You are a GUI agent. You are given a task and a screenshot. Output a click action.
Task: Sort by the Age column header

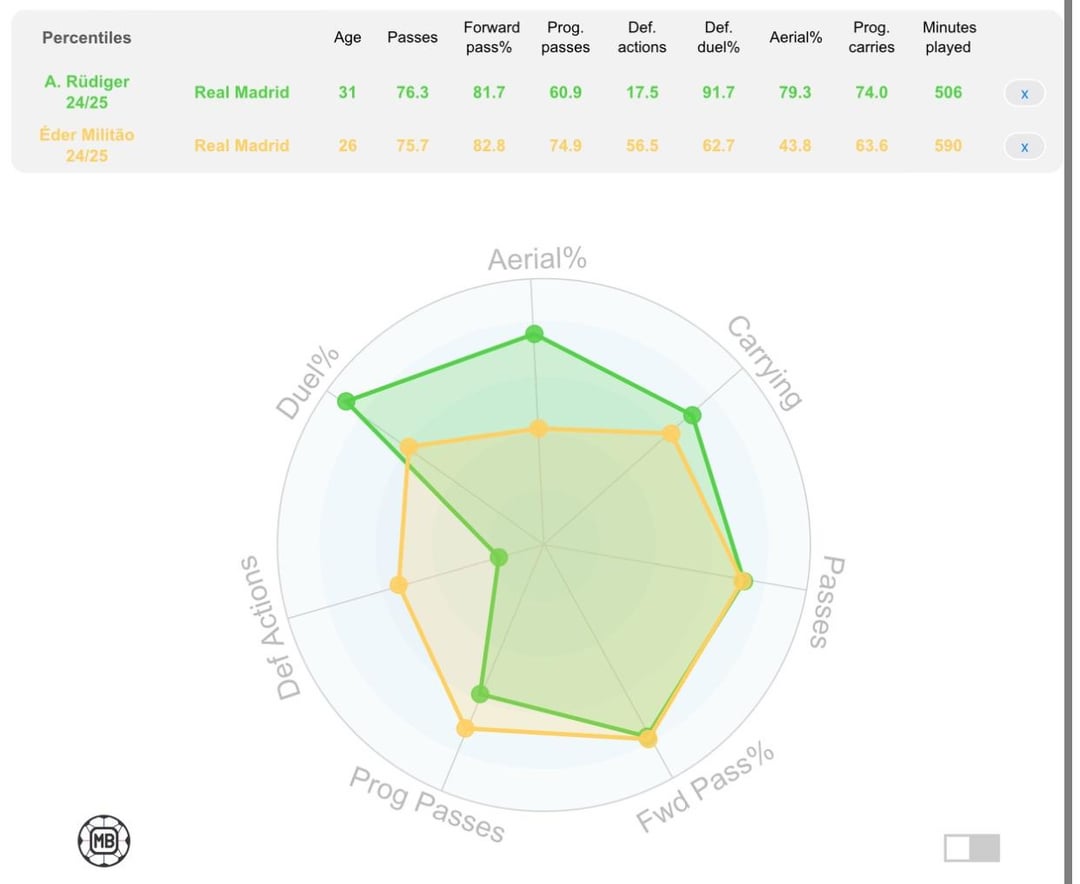[347, 38]
